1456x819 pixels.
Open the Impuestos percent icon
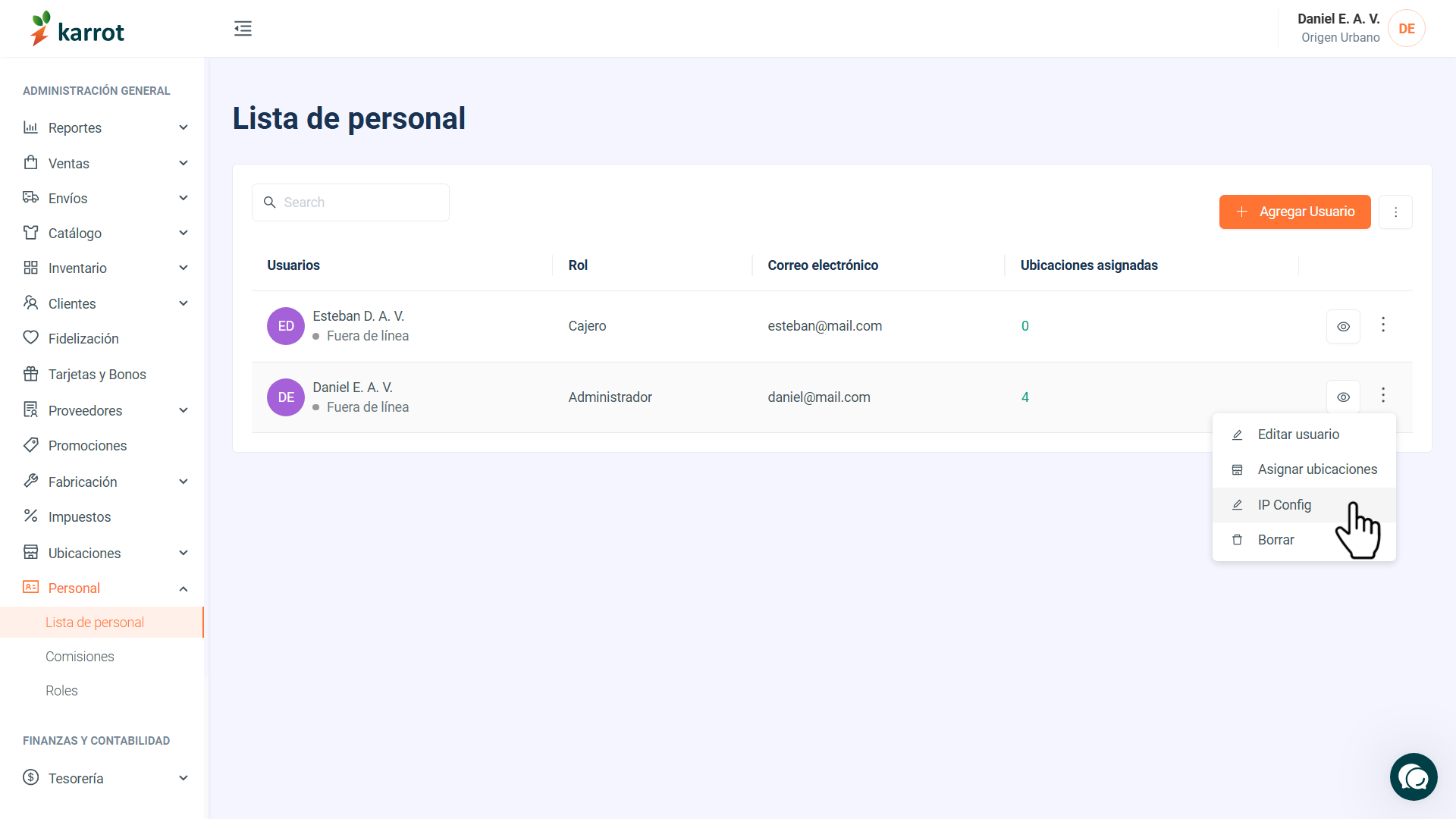30,516
